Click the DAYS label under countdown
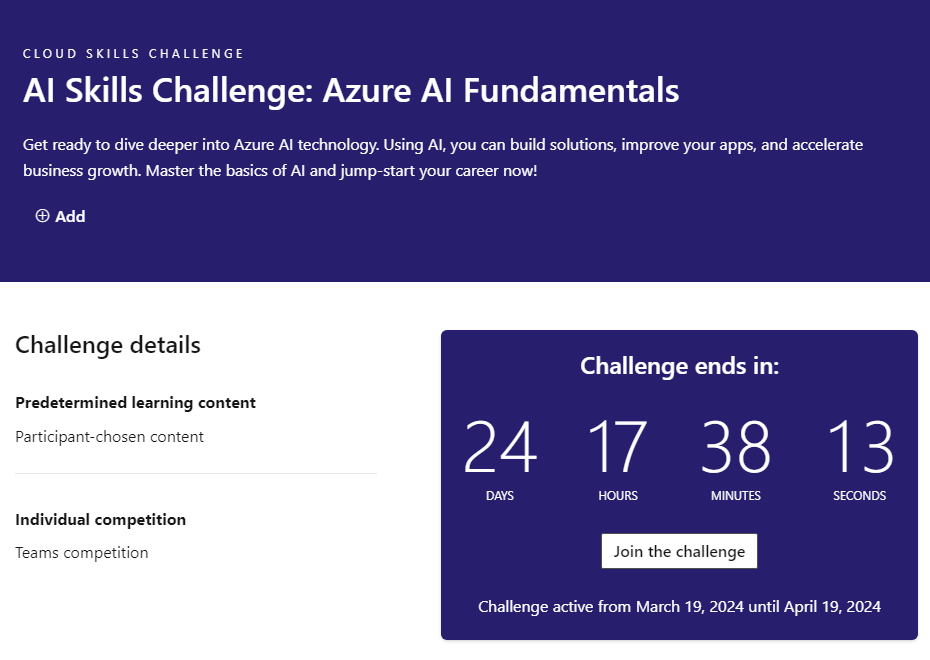 tap(500, 496)
